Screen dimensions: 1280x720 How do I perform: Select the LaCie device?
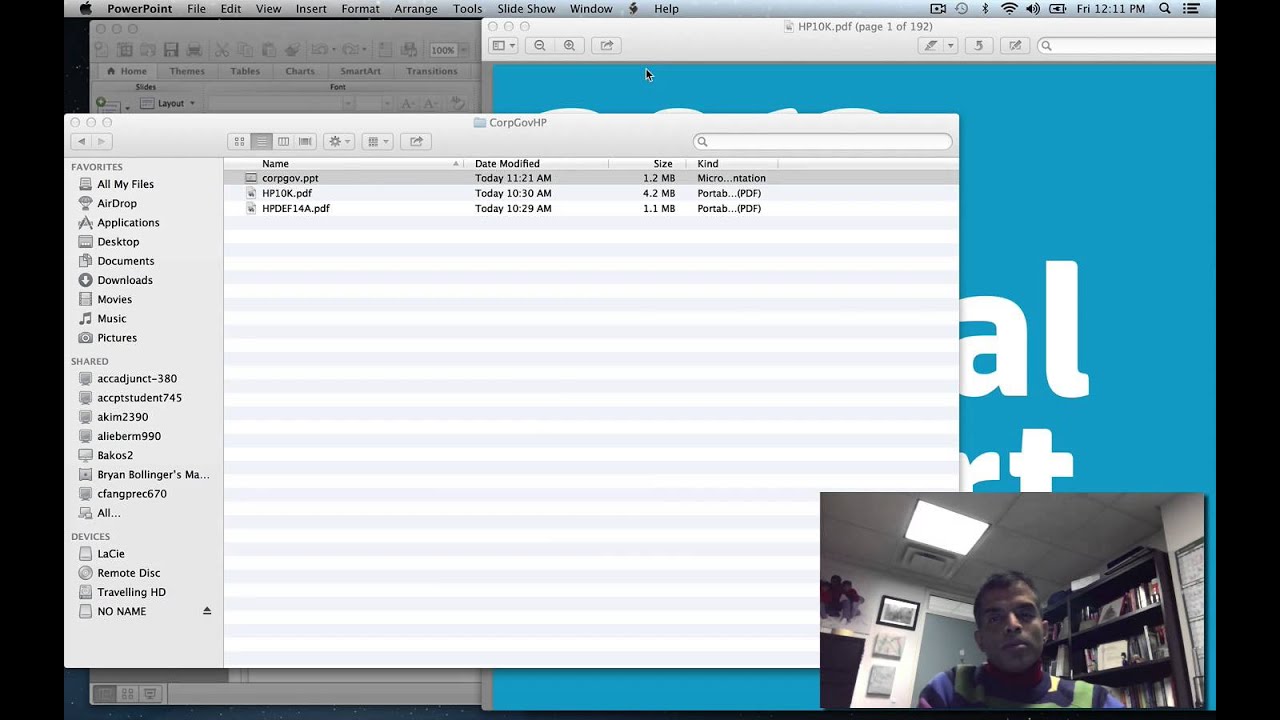point(111,553)
